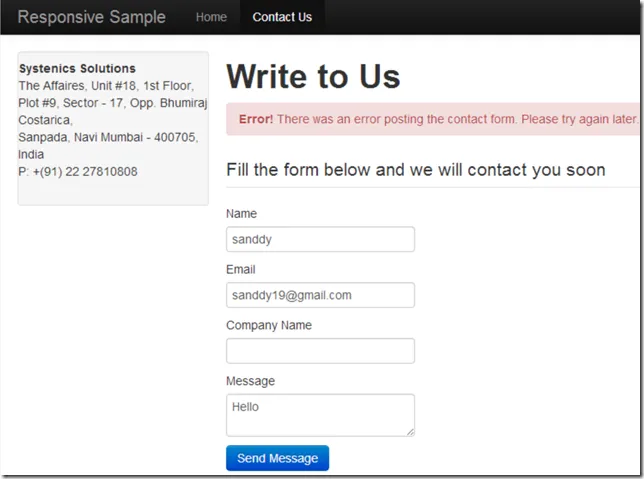Image resolution: width=644 pixels, height=479 pixels.
Task: Focus the Message textarea containing Hello
Action: point(318,414)
